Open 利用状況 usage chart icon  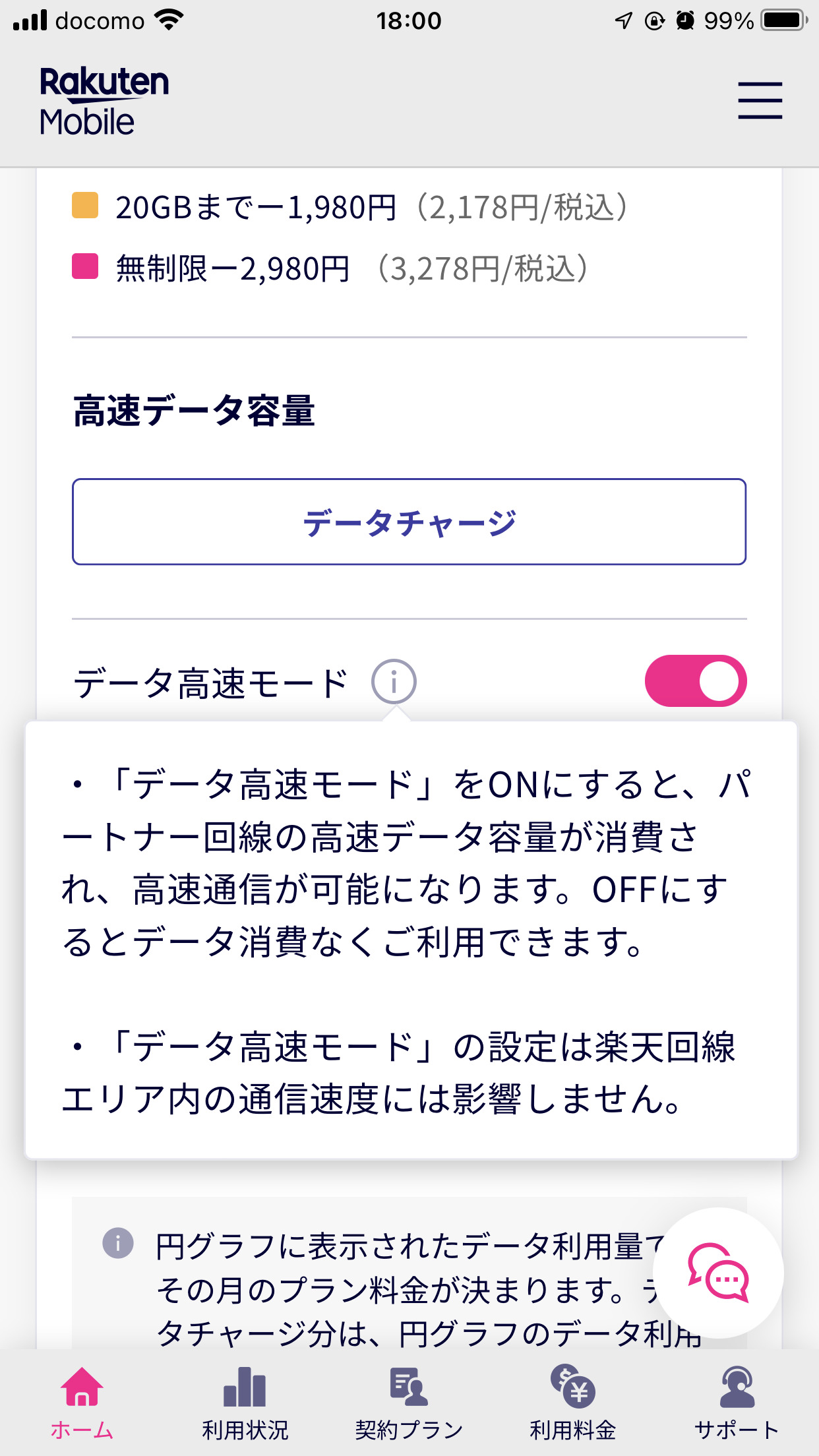point(245,1387)
